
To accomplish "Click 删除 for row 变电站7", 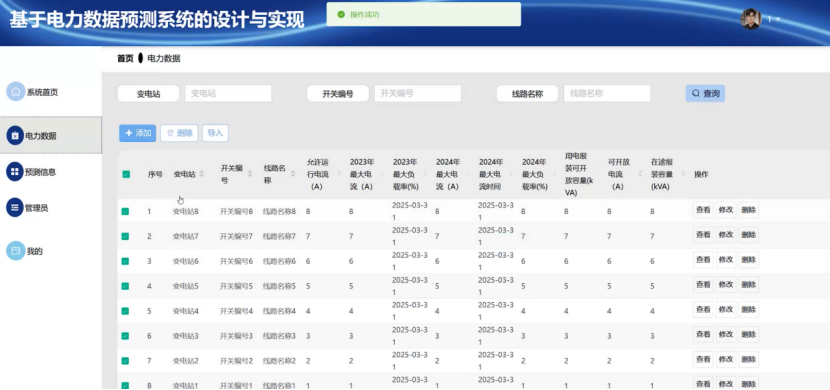I will point(748,234).
